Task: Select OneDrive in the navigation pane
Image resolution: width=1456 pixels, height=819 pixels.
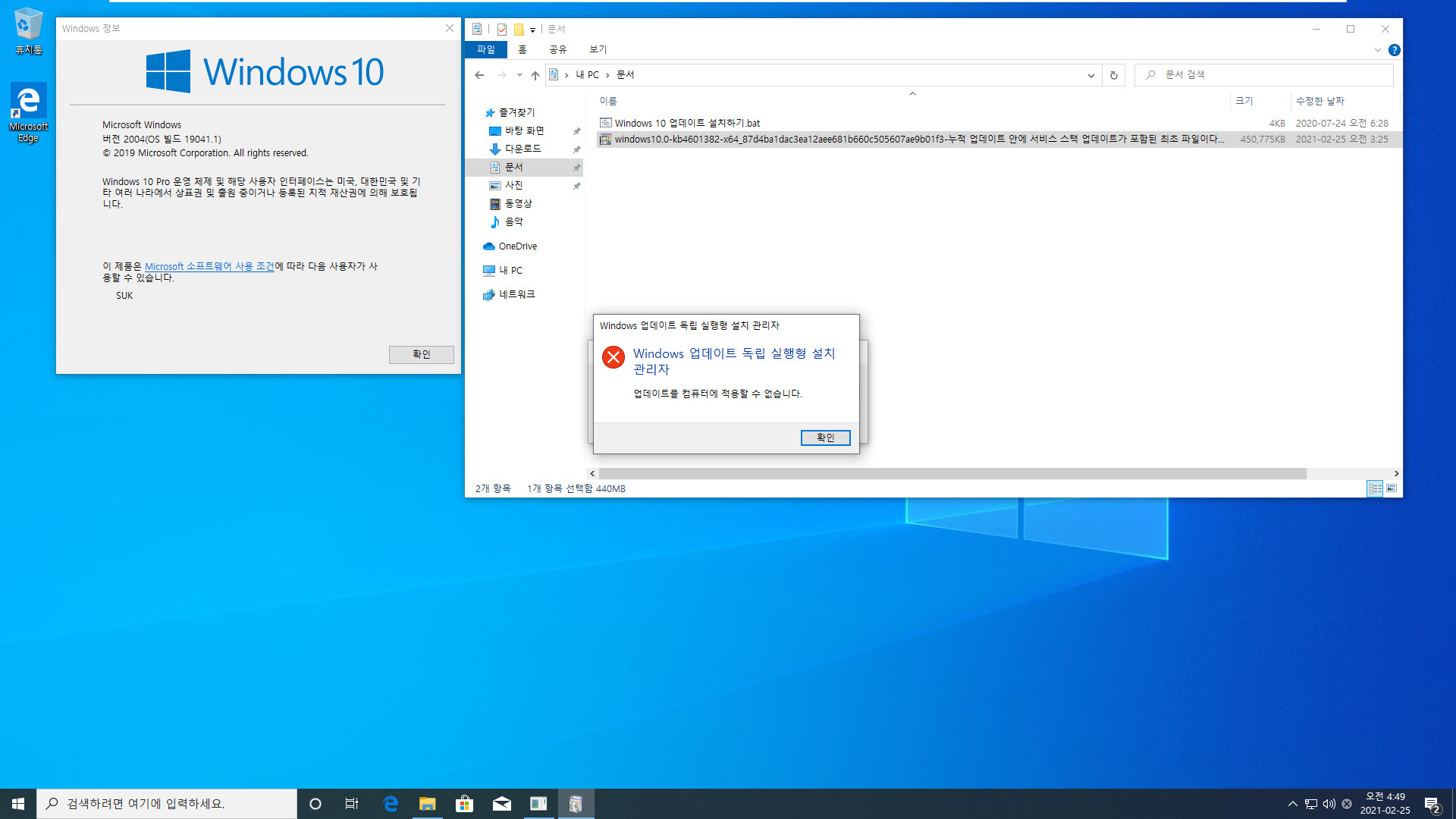Action: pos(510,246)
